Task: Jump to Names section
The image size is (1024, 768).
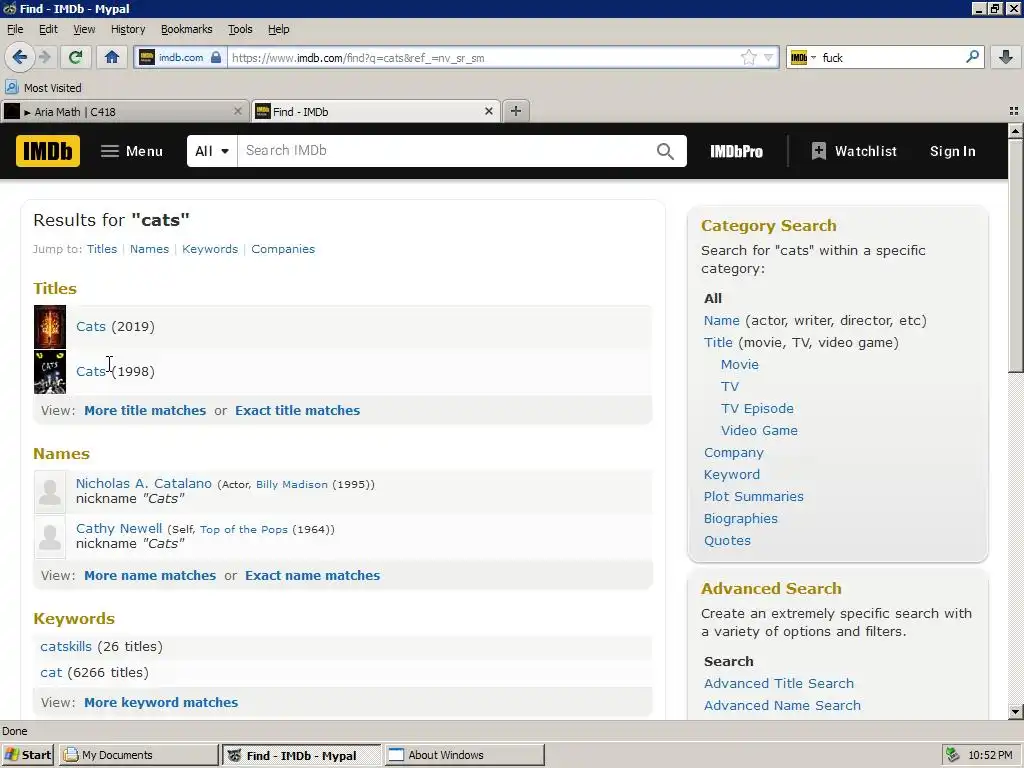Action: pos(149,249)
